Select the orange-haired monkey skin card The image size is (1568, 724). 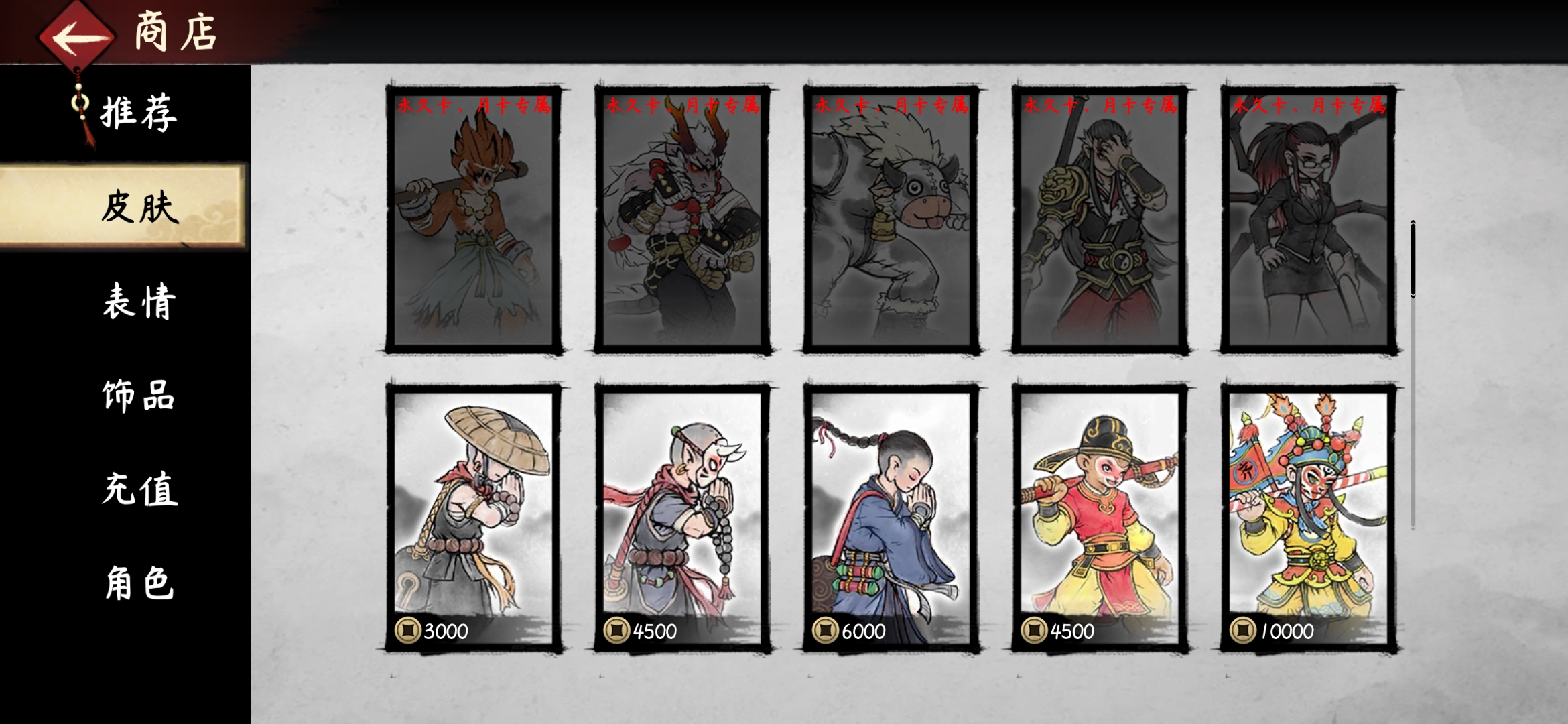click(x=474, y=219)
